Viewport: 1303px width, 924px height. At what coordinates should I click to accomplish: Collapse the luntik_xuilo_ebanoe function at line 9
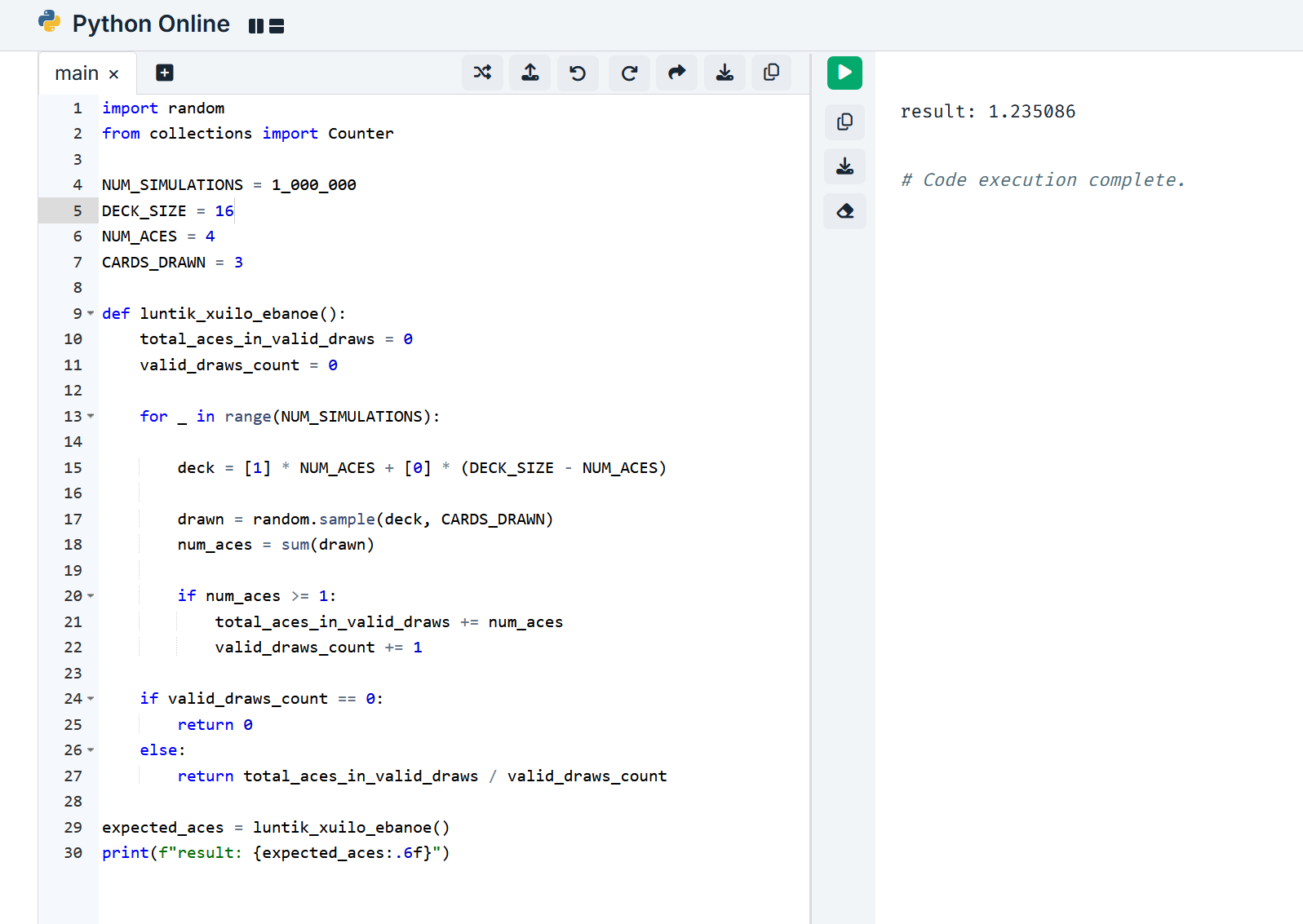coord(91,313)
